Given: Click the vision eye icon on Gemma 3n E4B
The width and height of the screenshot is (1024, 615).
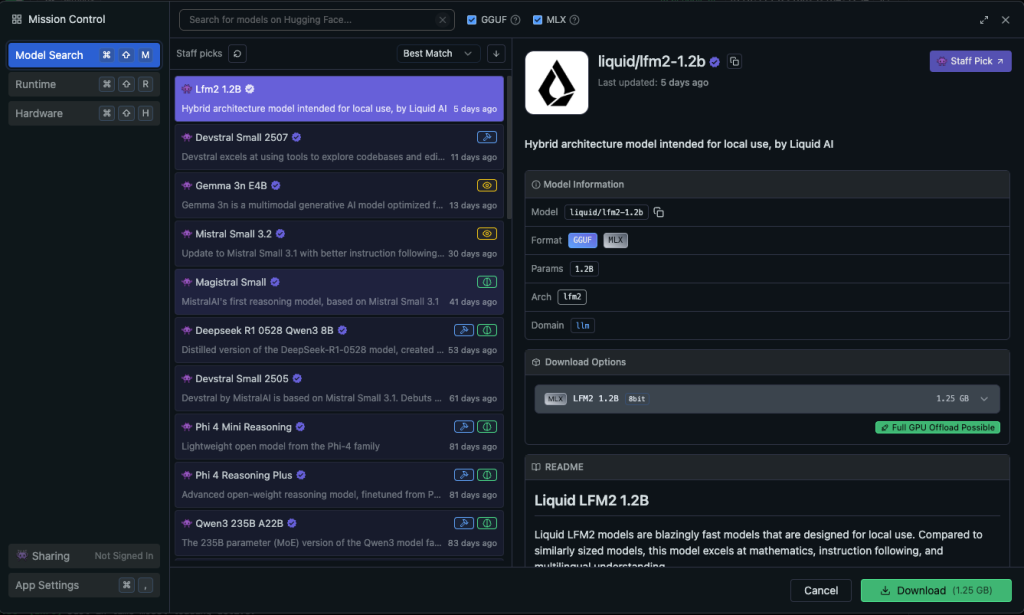Looking at the screenshot, I should 487,185.
